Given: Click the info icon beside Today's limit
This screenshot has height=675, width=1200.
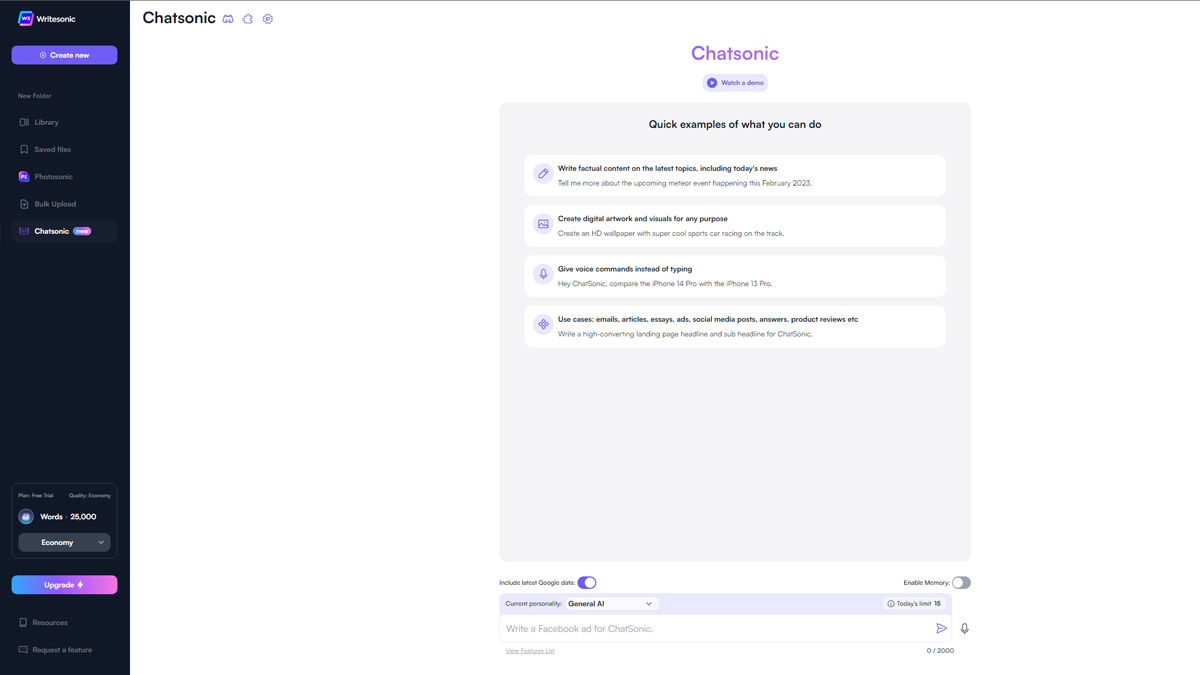Looking at the screenshot, I should click(x=891, y=604).
